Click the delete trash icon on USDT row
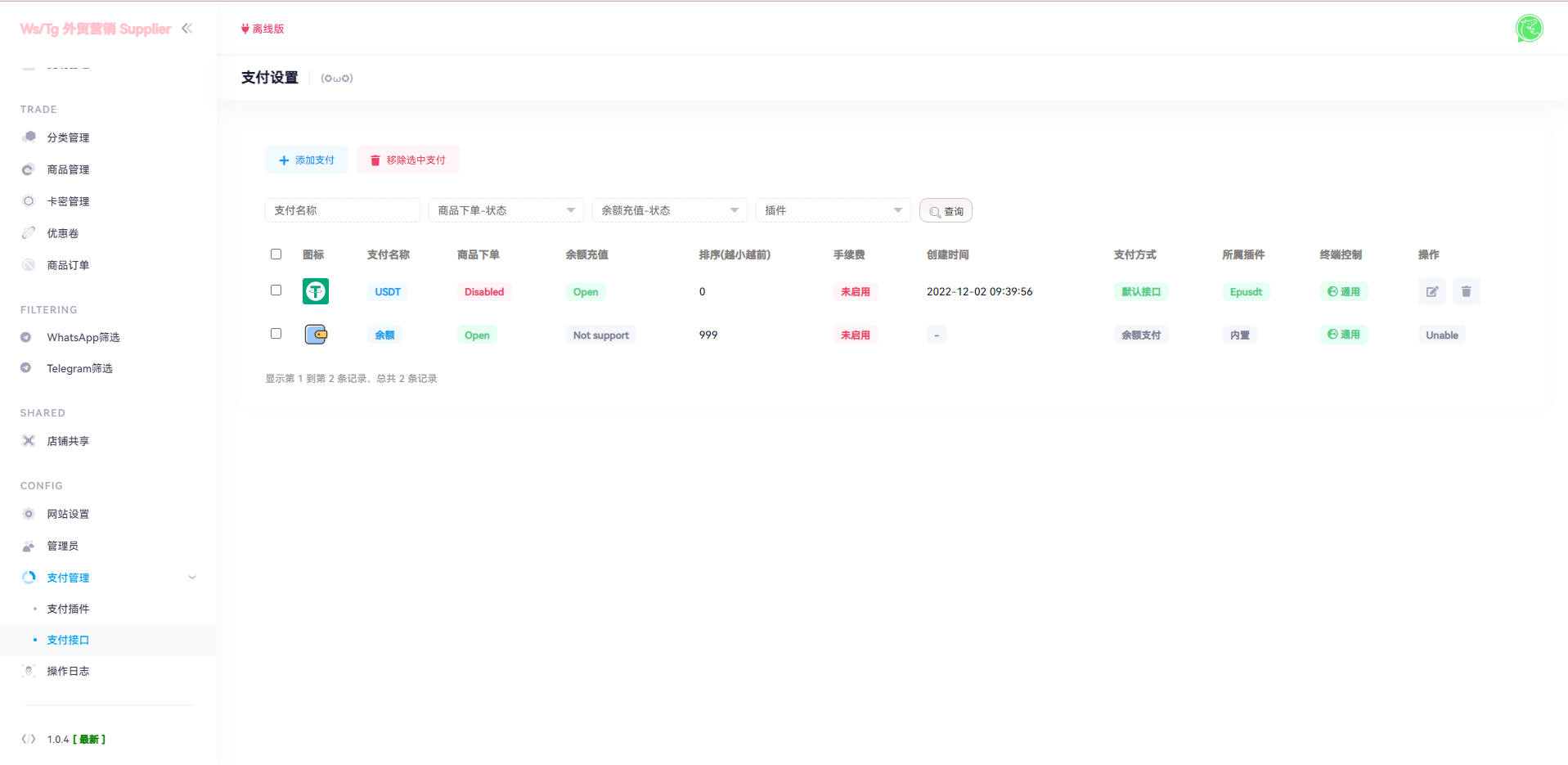The height and width of the screenshot is (765, 1568). (1466, 291)
